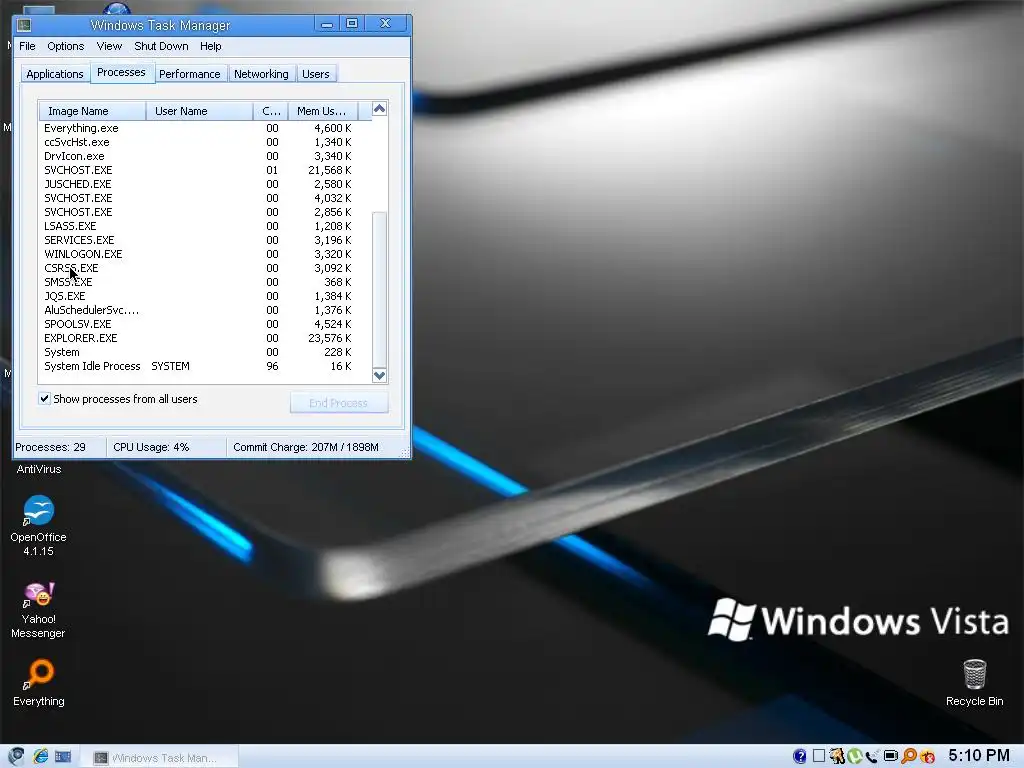Viewport: 1024px width, 768px height.
Task: Select the JQS.EXE process
Action: coord(204,296)
